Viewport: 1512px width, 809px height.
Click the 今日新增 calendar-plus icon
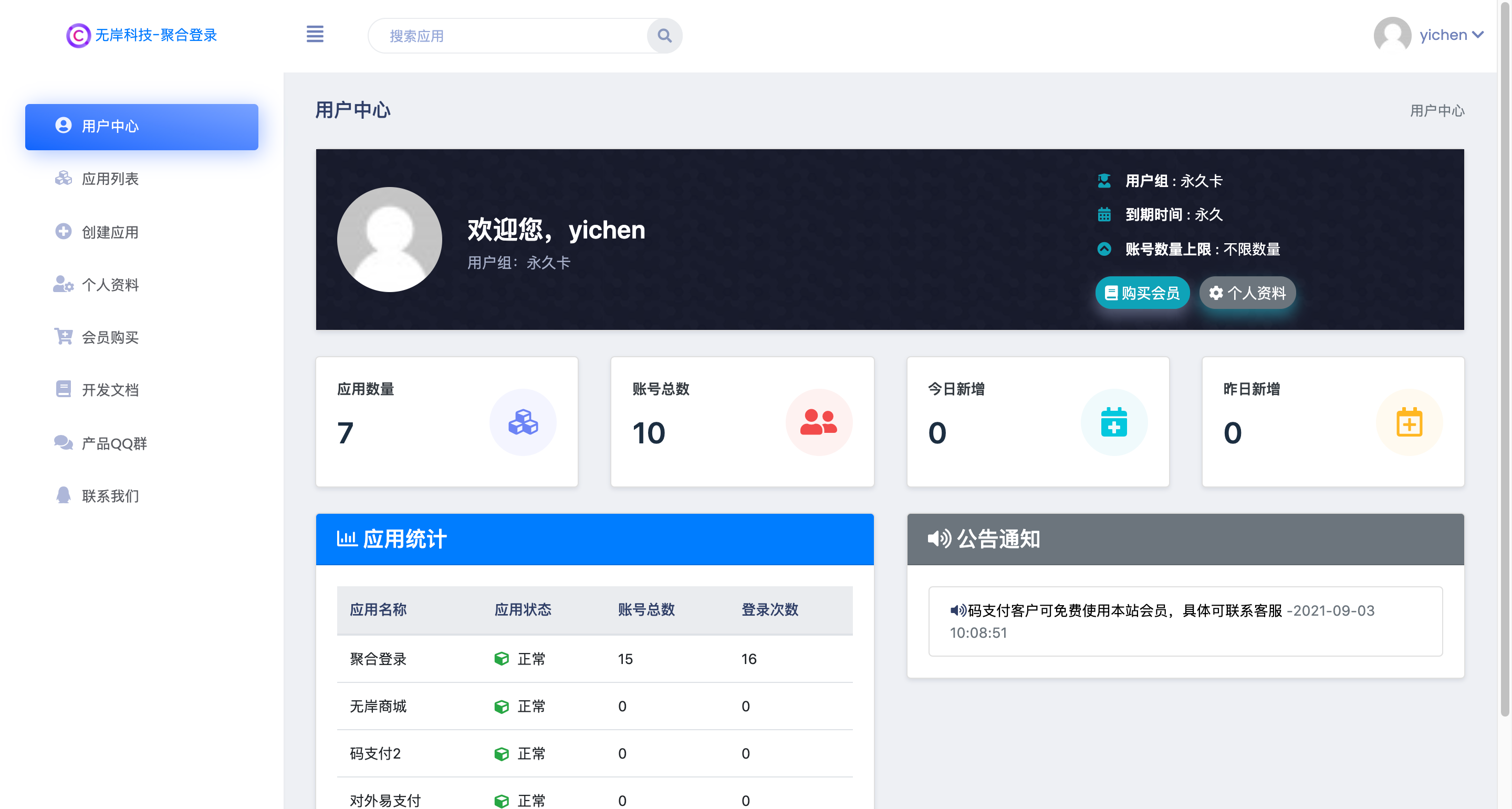click(1114, 422)
